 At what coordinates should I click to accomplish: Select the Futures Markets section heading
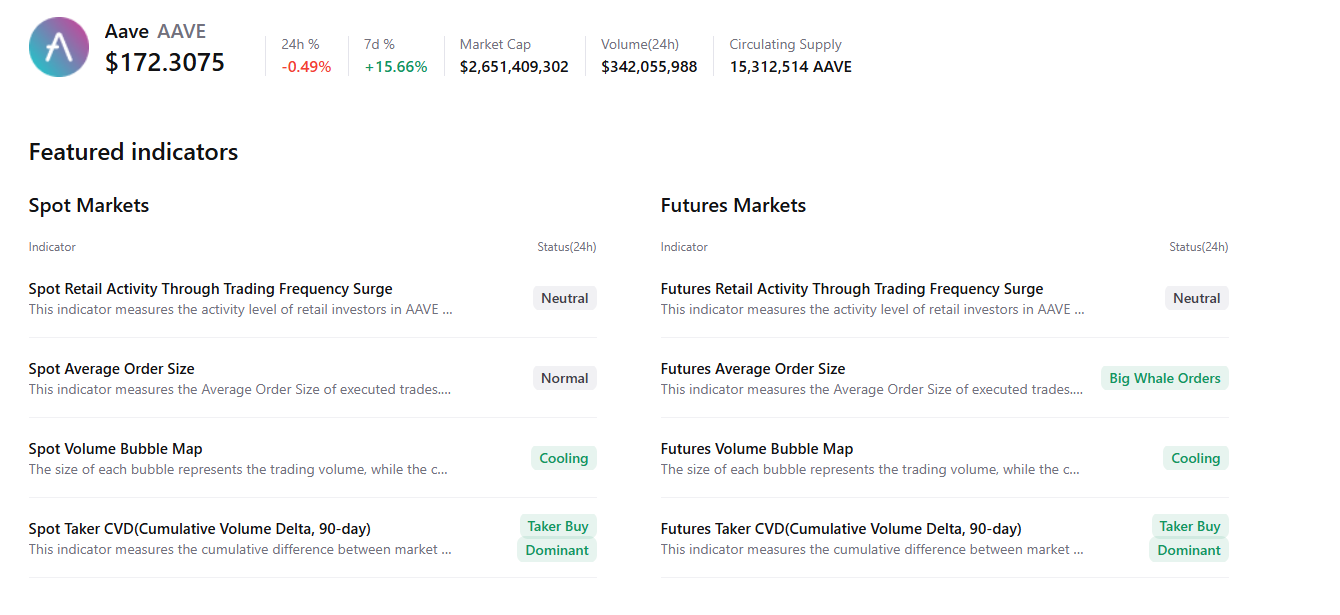[732, 205]
